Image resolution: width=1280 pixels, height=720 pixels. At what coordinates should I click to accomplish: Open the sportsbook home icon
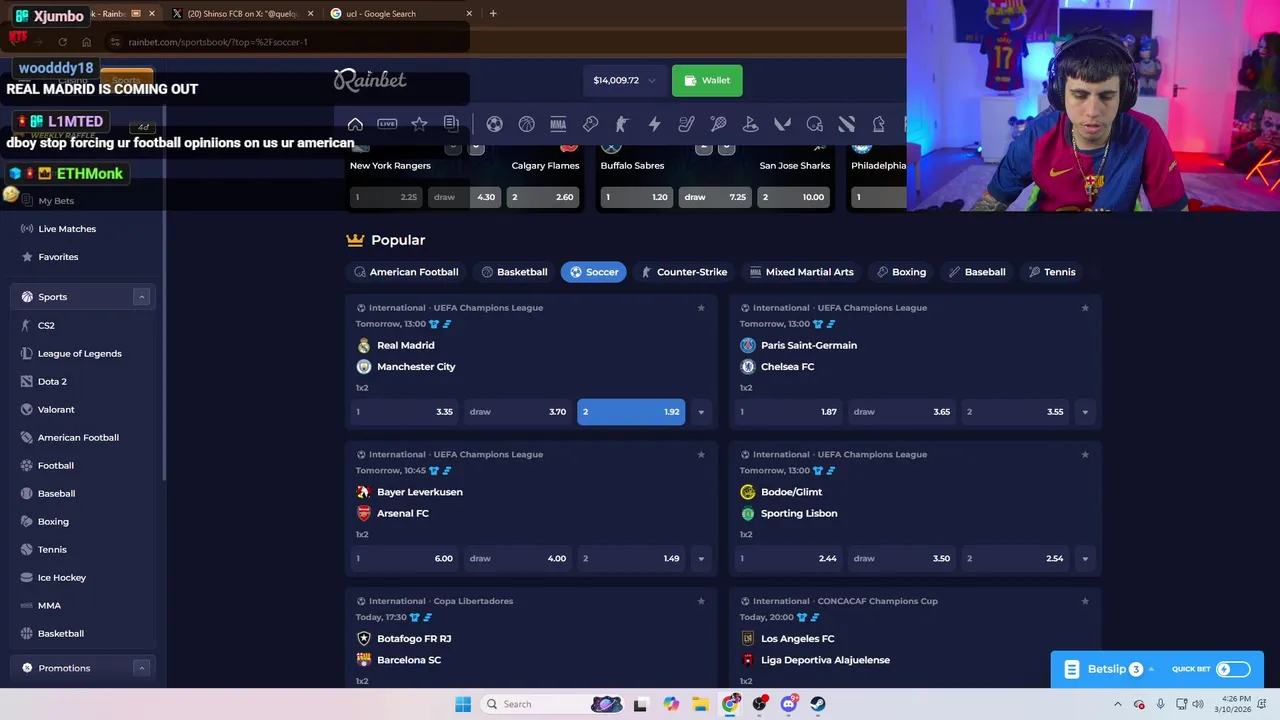pos(355,124)
